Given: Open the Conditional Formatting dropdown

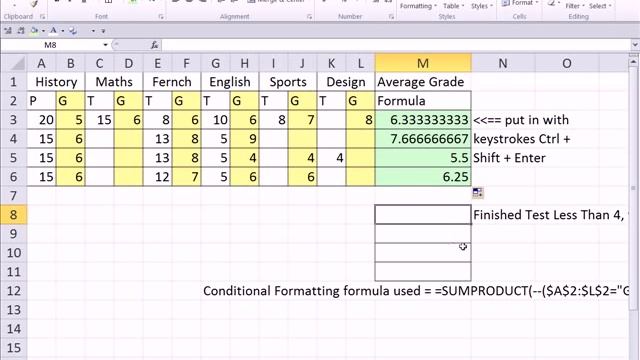Looking at the screenshot, I should 418,6.
